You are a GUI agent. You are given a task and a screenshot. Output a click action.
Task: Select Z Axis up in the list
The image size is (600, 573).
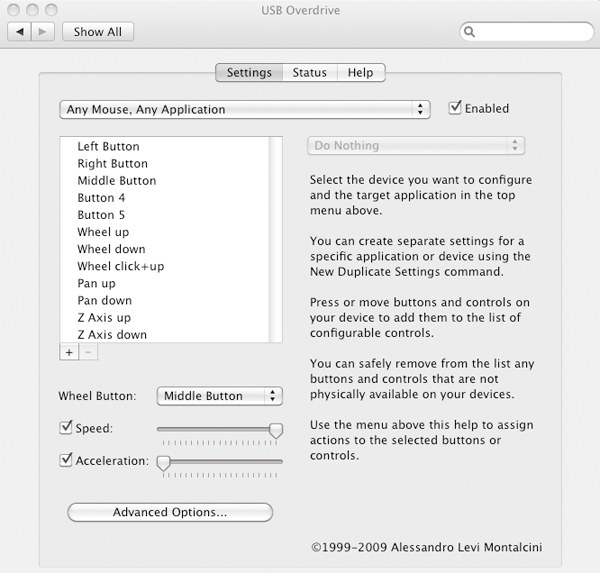tap(165, 317)
